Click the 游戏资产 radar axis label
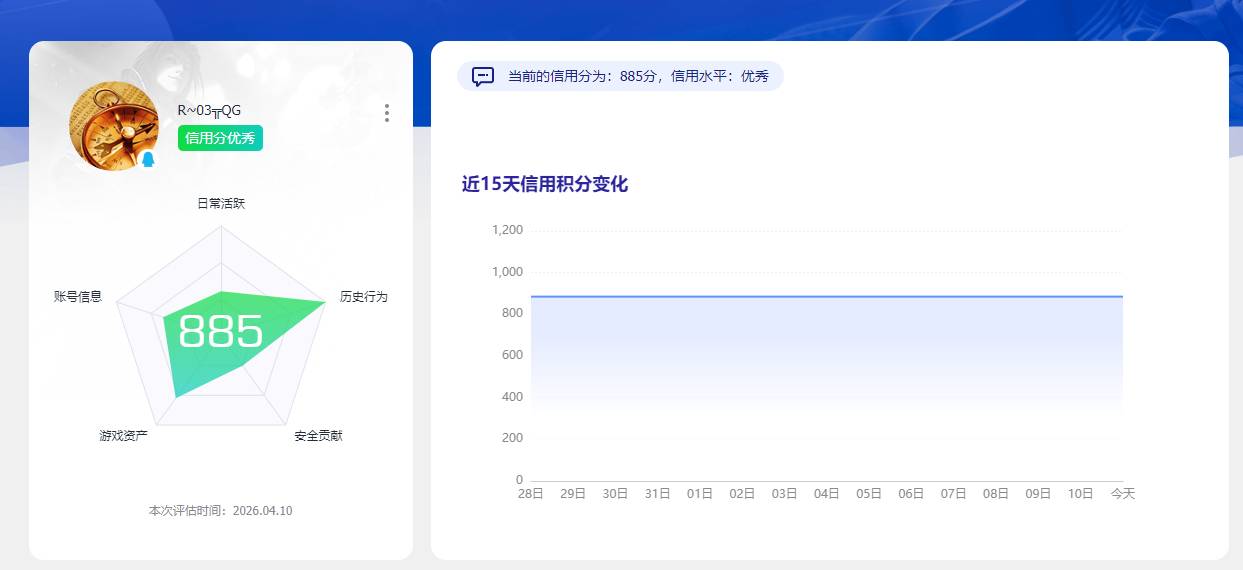This screenshot has height=570, width=1243. point(123,436)
